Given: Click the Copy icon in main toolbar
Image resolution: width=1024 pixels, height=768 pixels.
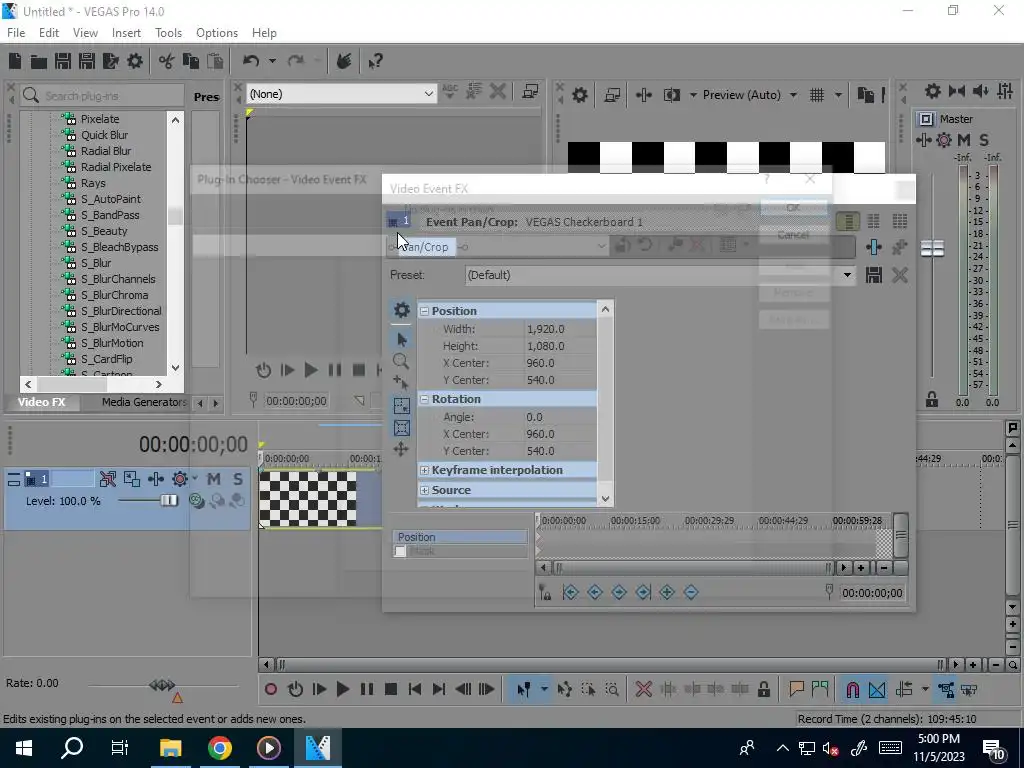Looking at the screenshot, I should (191, 61).
